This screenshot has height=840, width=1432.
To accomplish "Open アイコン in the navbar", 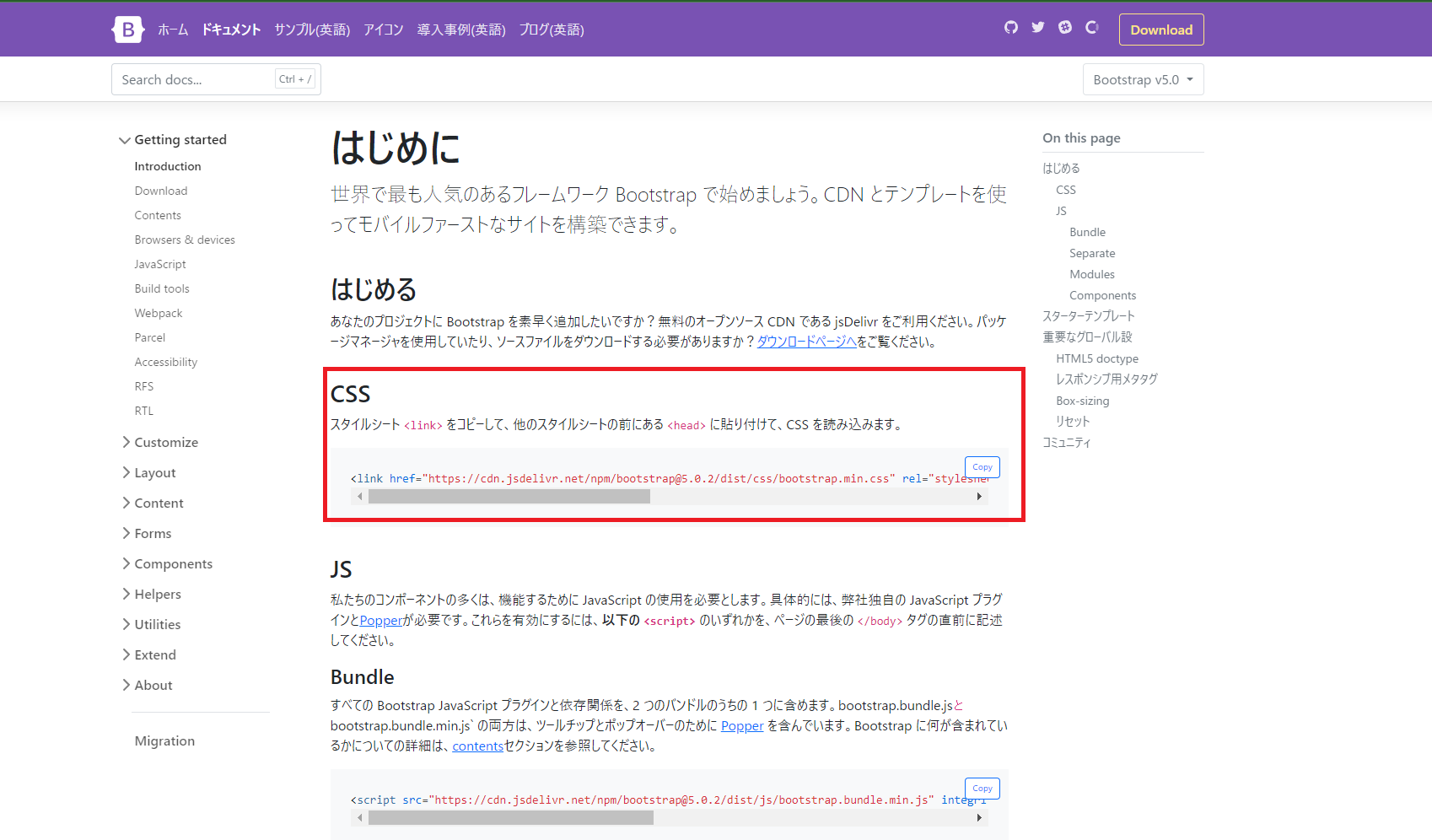I will 384,30.
